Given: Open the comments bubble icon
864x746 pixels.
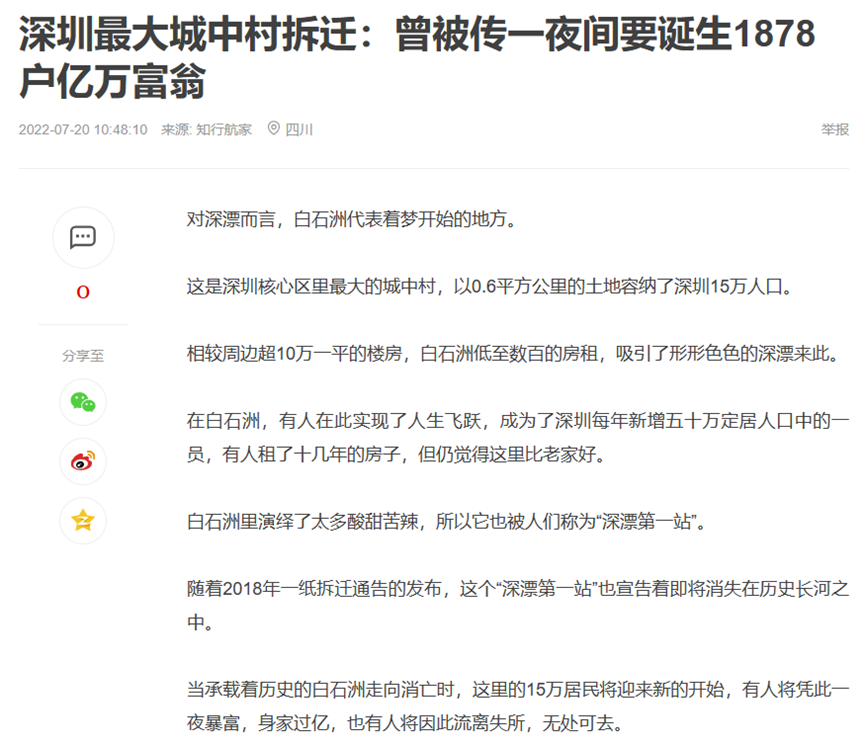Looking at the screenshot, I should [x=83, y=238].
